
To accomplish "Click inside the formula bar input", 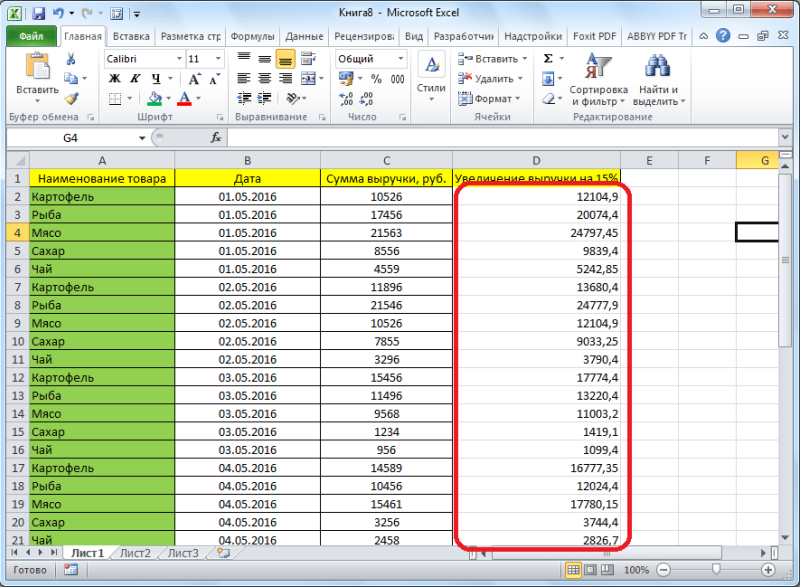I will point(503,138).
